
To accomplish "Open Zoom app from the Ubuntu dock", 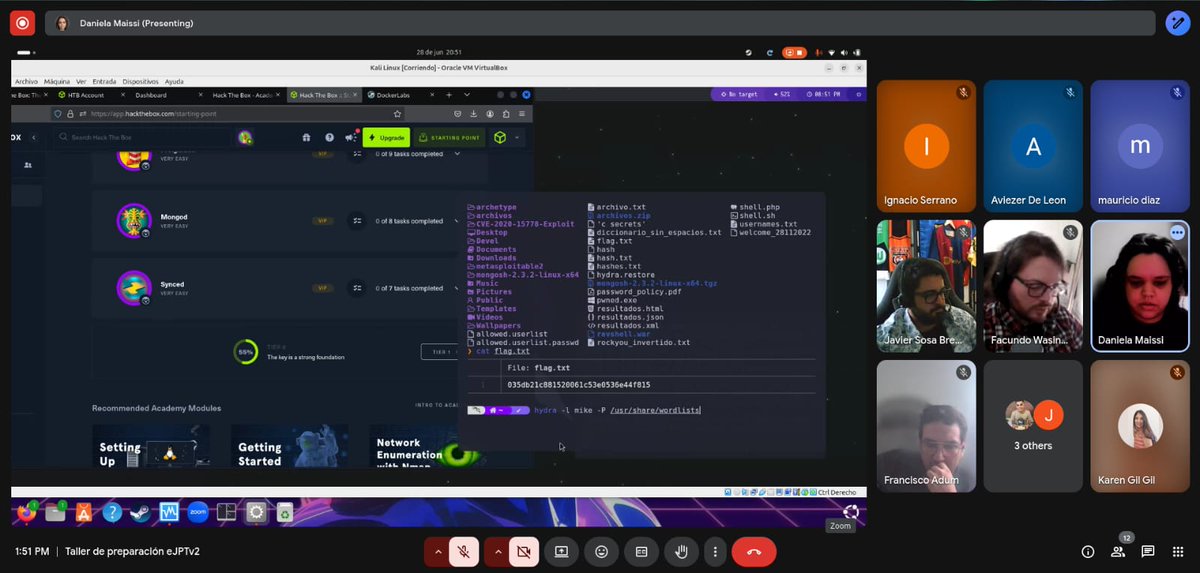I will (x=198, y=512).
